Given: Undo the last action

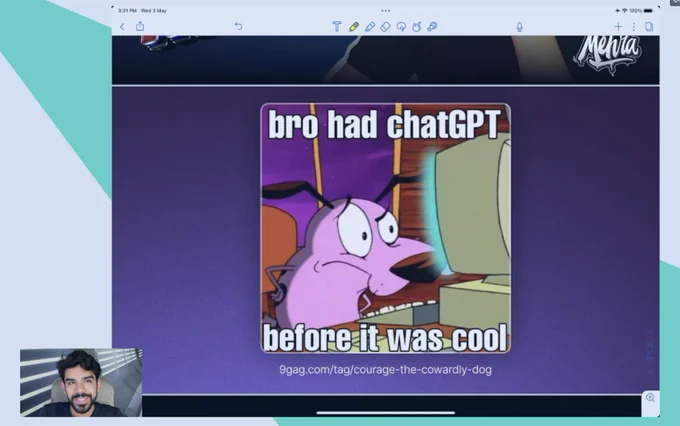Looking at the screenshot, I should click(239, 26).
